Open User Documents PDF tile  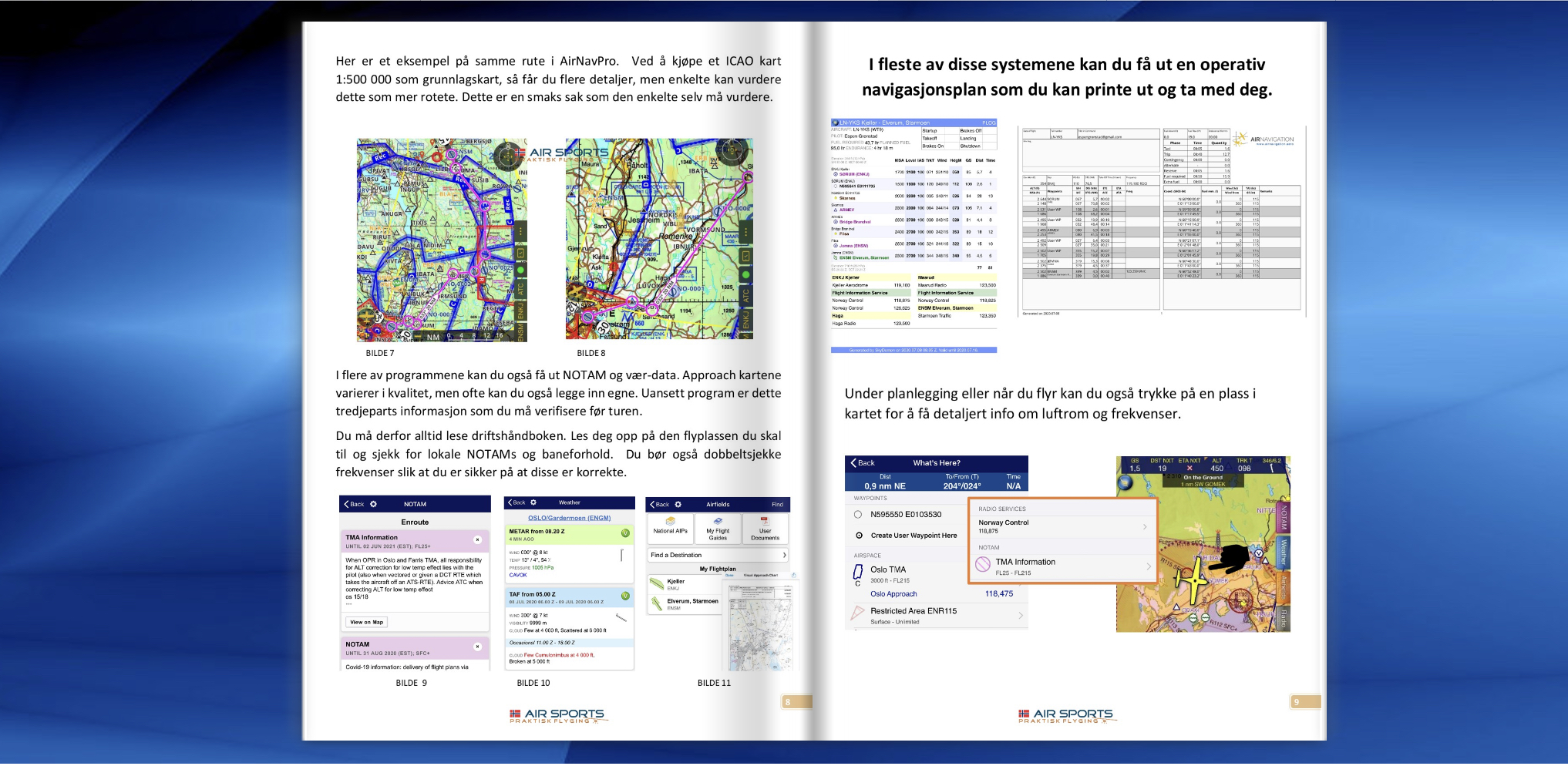pos(765,529)
